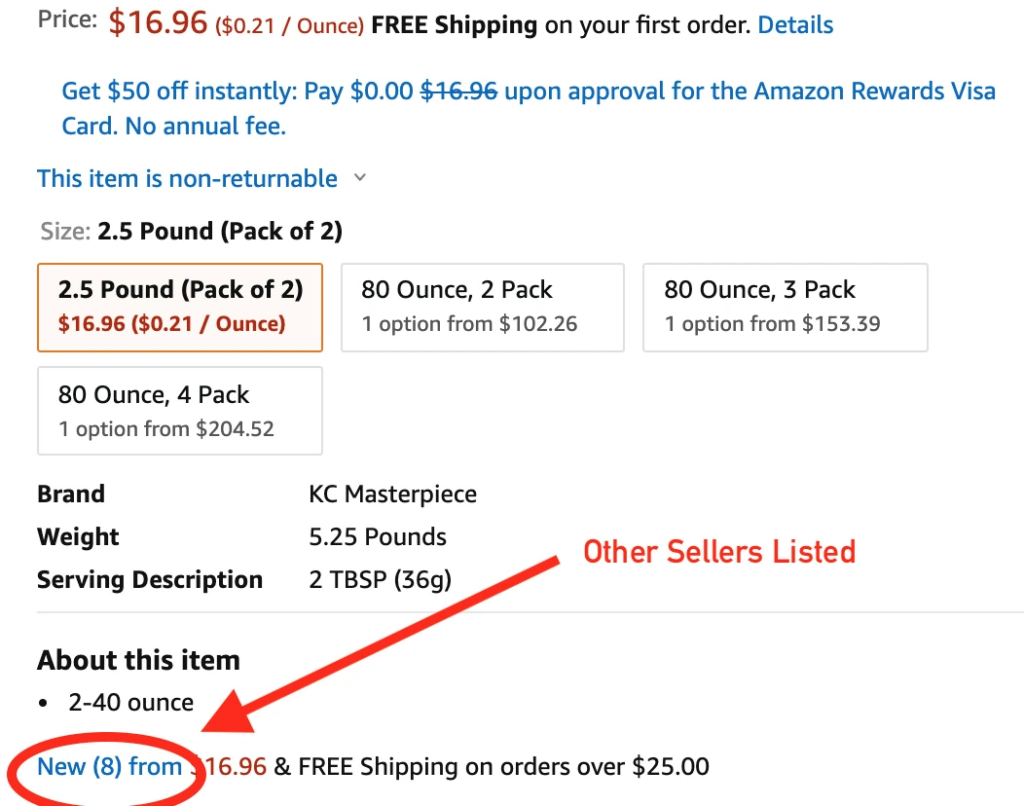The height and width of the screenshot is (806, 1024).
Task: Open the Details link for shipping info
Action: coord(795,25)
